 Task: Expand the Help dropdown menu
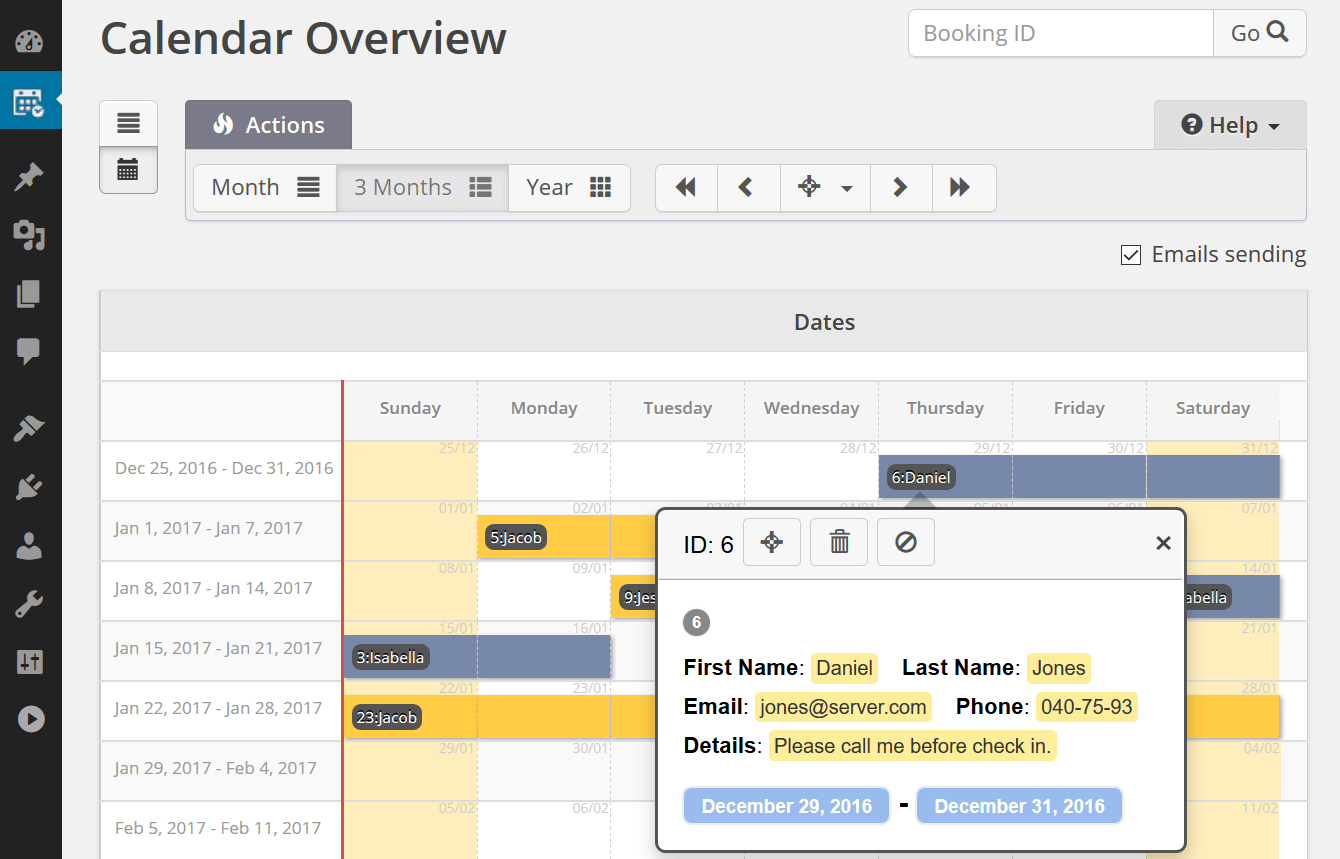pos(1230,124)
